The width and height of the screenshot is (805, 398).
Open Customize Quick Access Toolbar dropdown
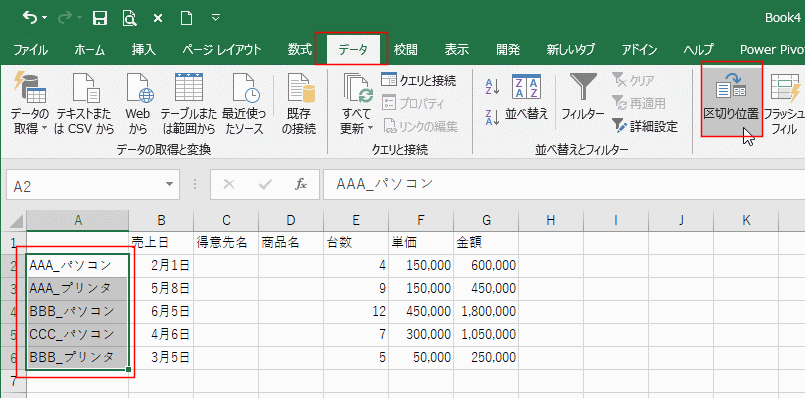click(216, 18)
